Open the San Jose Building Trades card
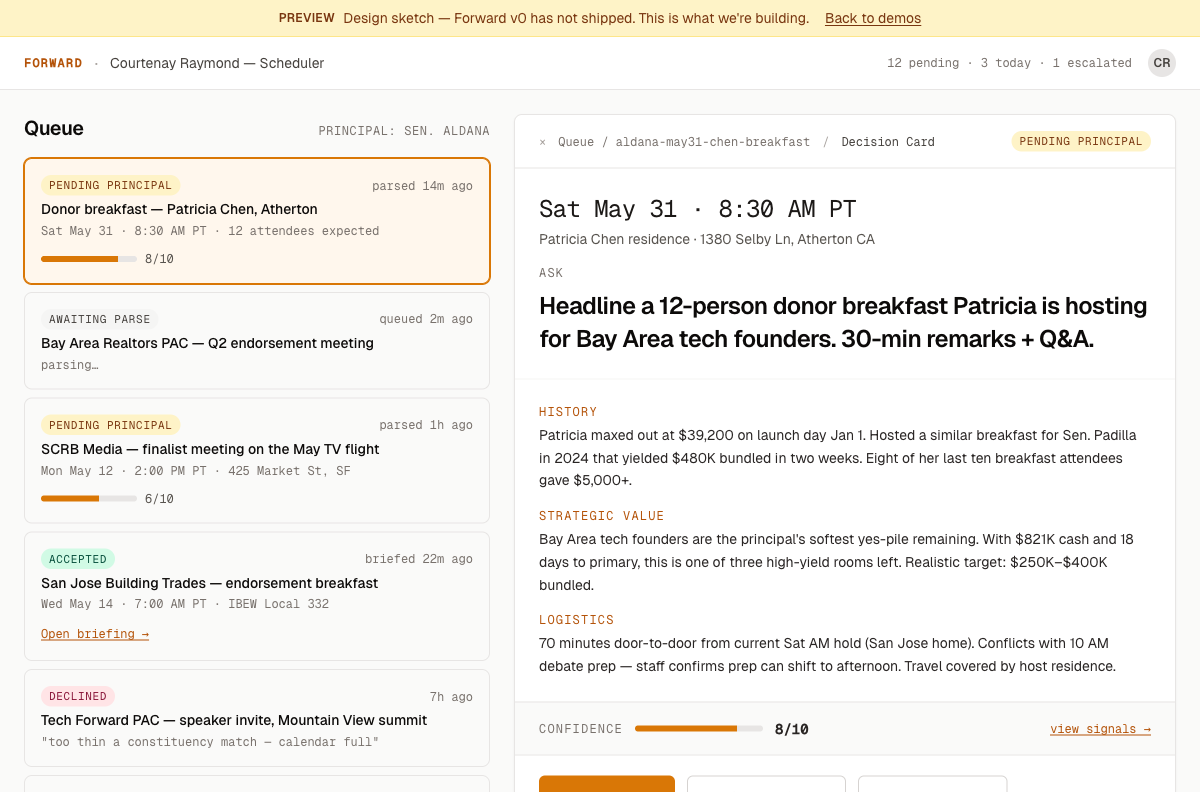The height and width of the screenshot is (792, 1200). click(x=257, y=596)
